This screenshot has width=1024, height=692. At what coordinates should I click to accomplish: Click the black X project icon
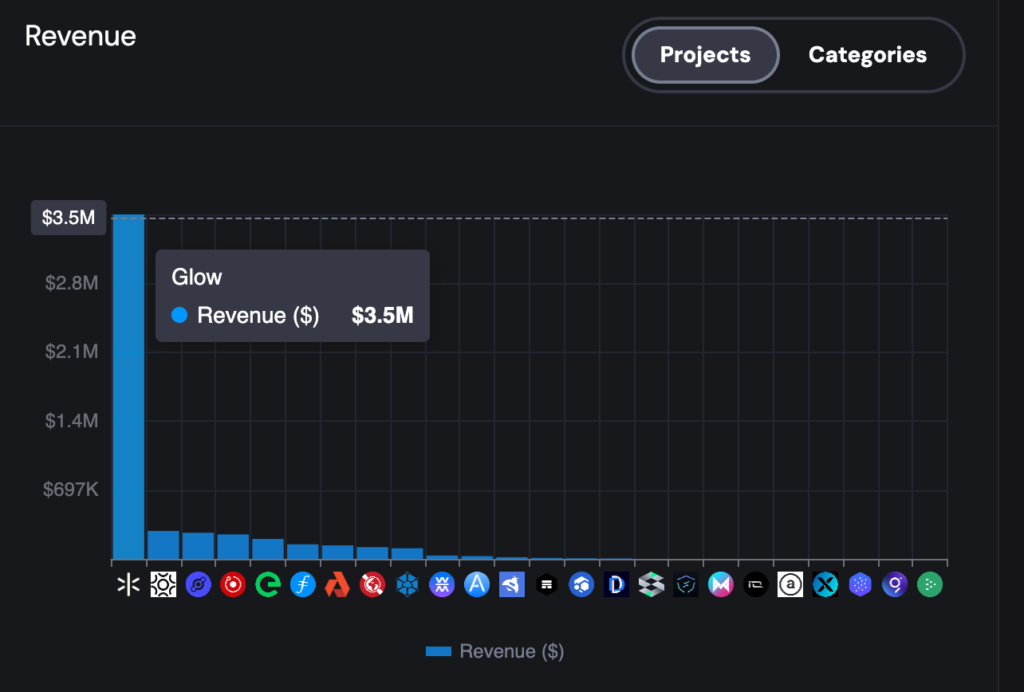point(825,584)
